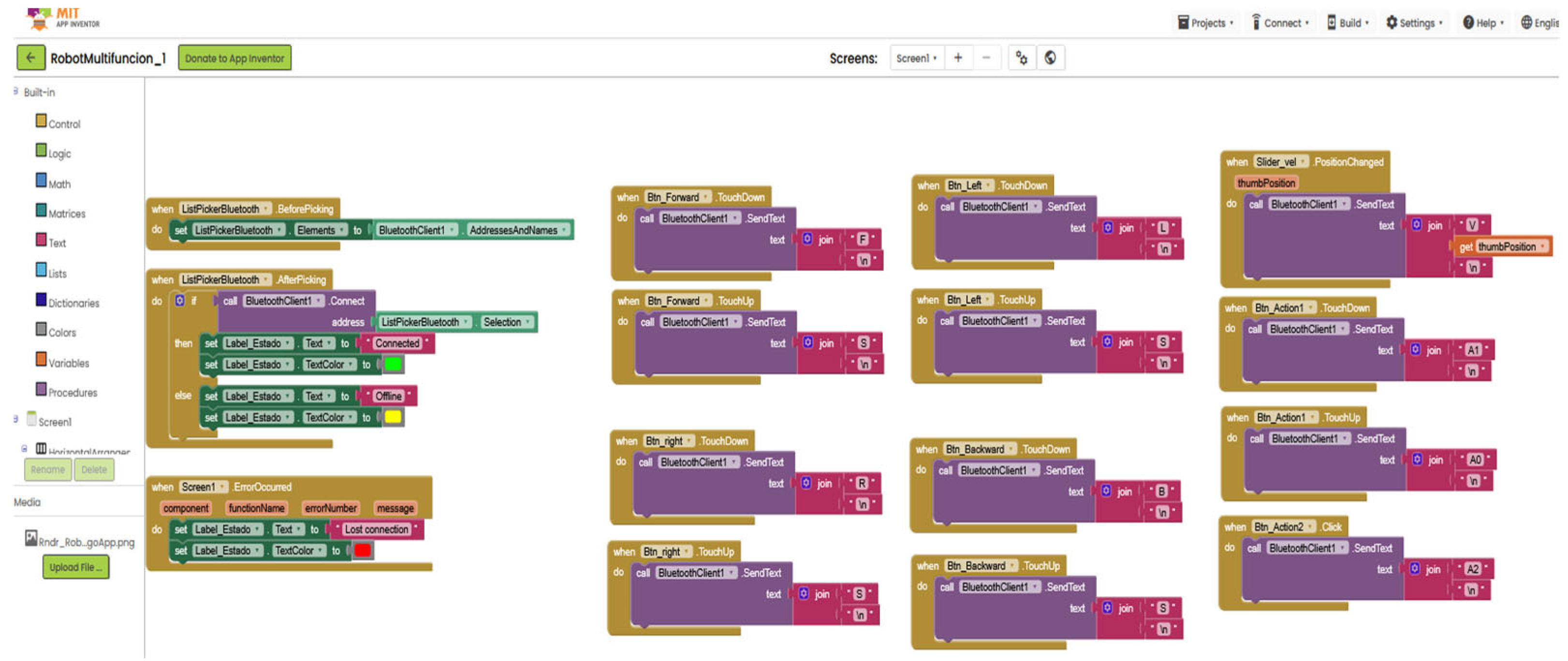Click the Upload File button
The image size is (1568, 661).
75,567
